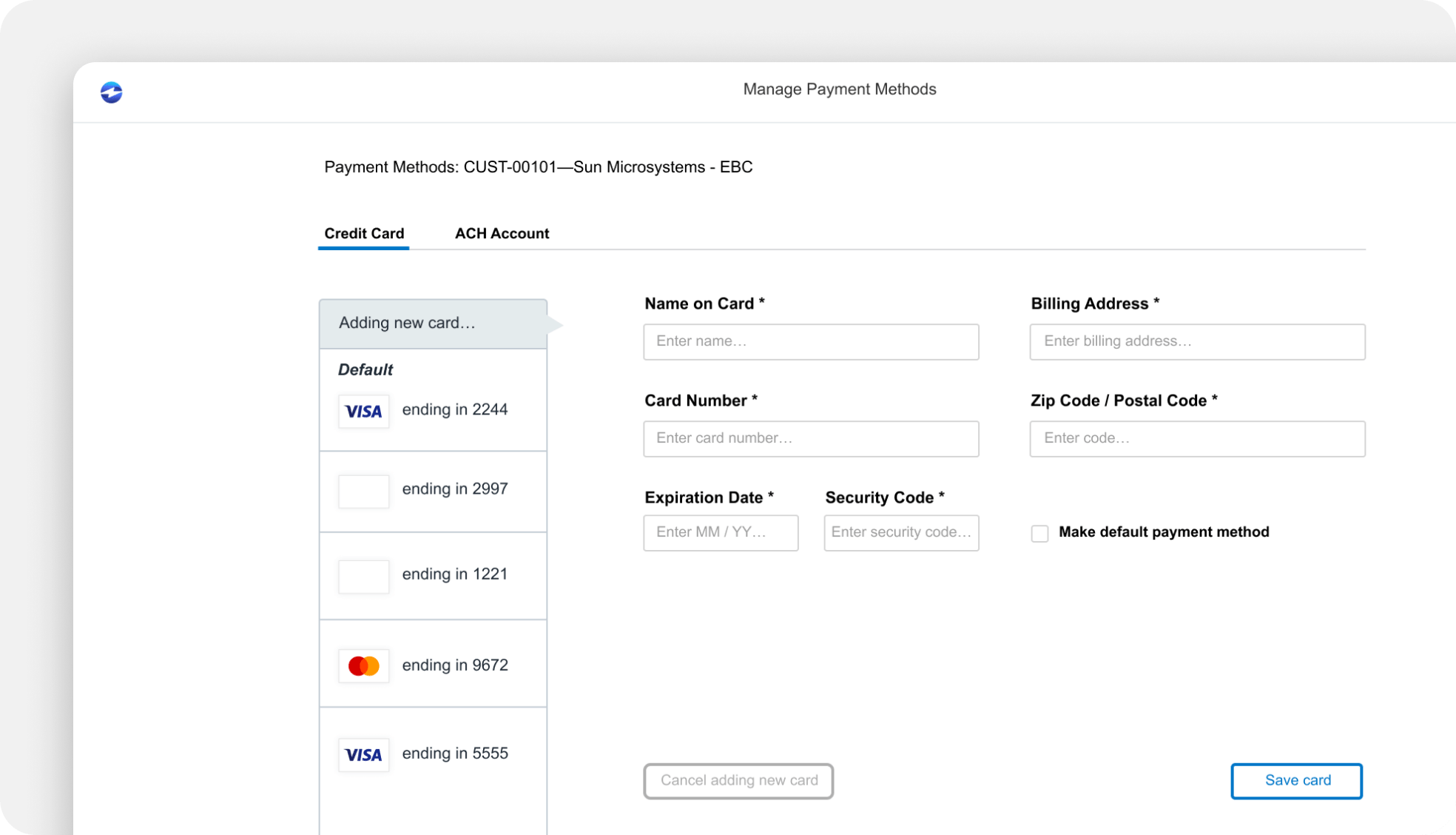Select the card ending in 9672

pos(454,665)
